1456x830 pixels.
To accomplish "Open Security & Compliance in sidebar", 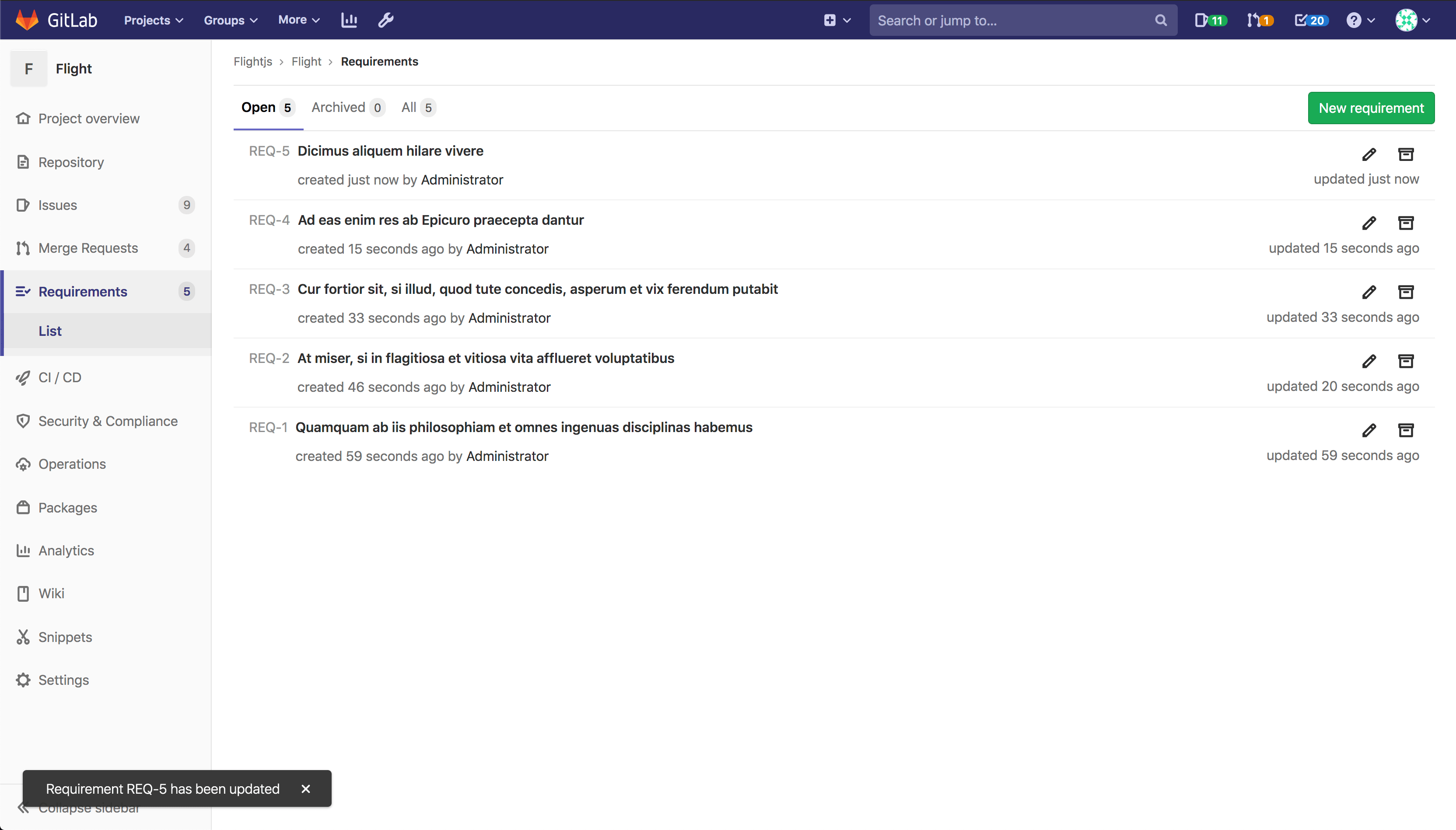I will point(108,421).
